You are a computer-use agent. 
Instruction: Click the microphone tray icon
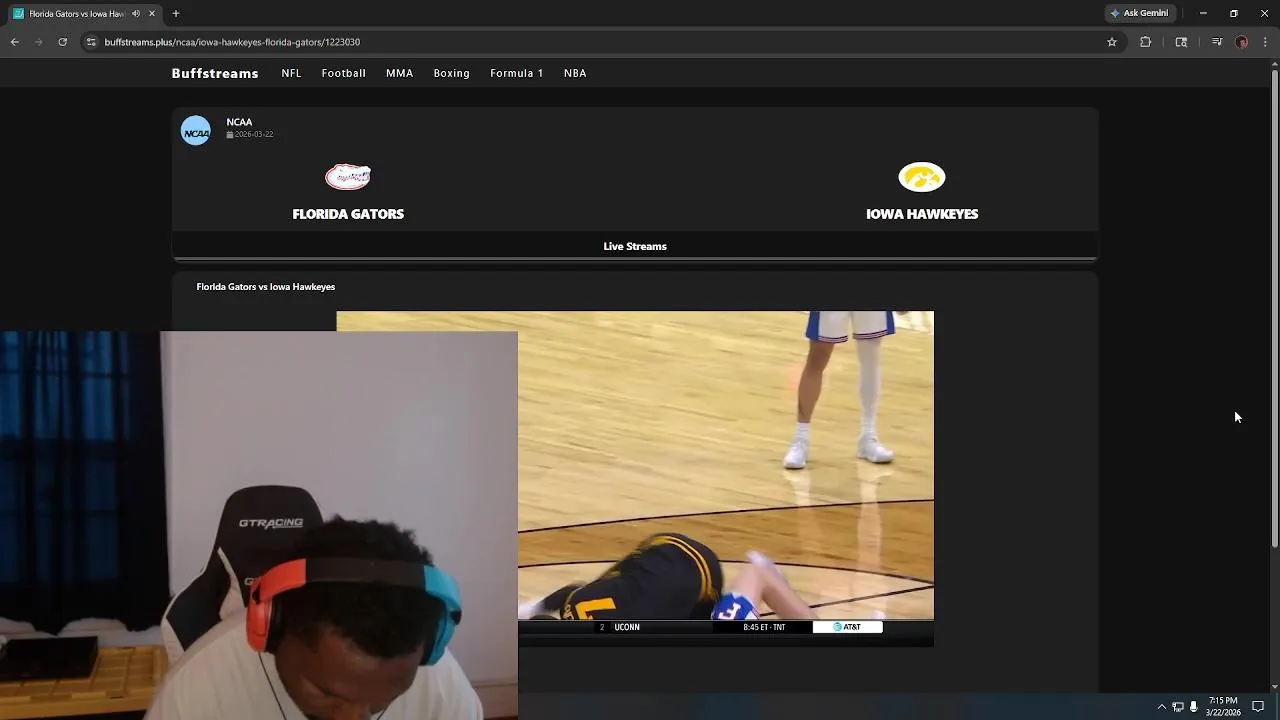tap(1193, 707)
